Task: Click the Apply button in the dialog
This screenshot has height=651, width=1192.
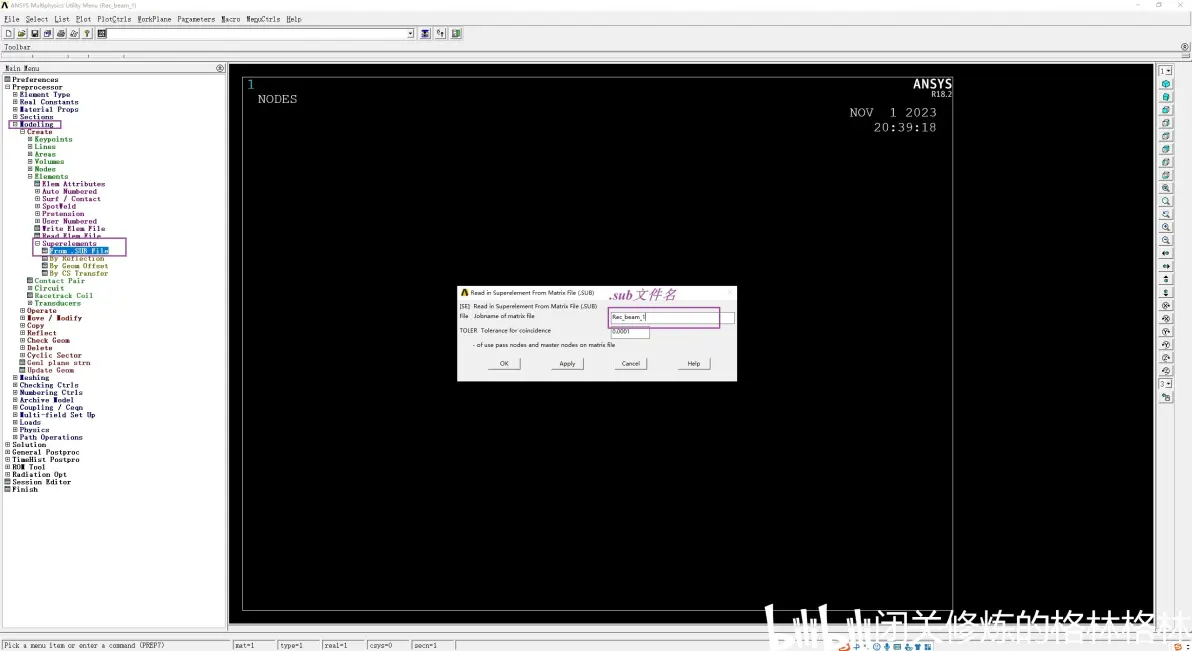Action: [x=567, y=364]
